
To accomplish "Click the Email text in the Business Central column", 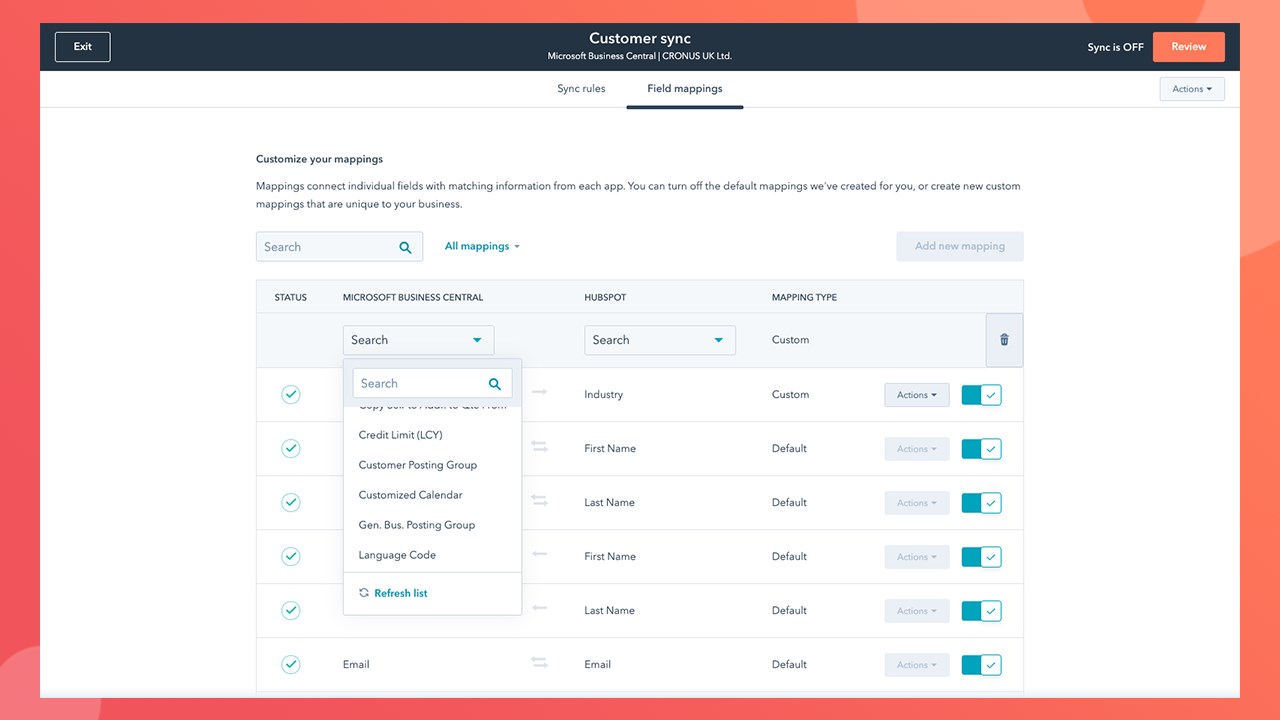I will coord(356,665).
